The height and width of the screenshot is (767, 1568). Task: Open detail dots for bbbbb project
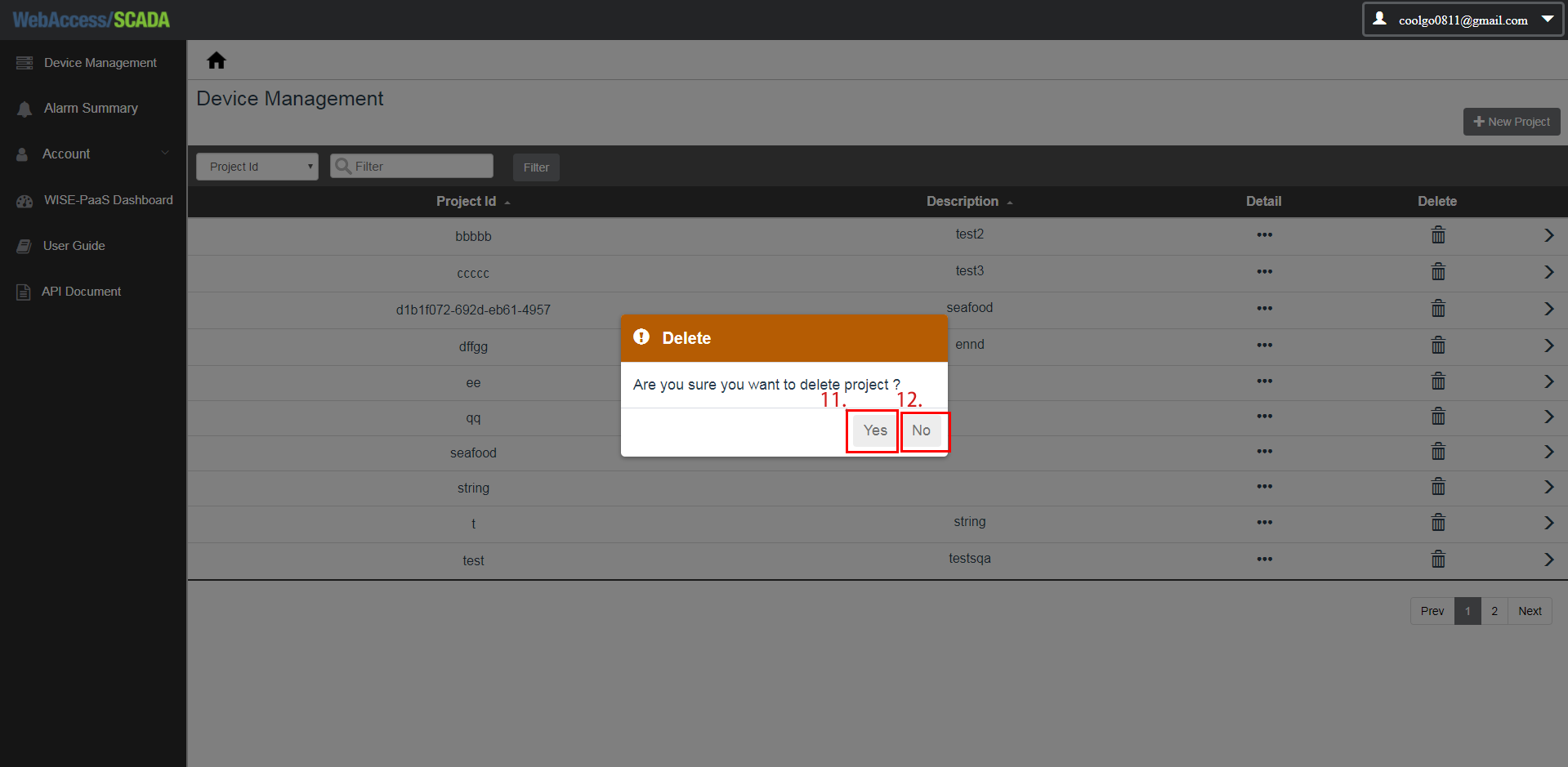[1265, 235]
